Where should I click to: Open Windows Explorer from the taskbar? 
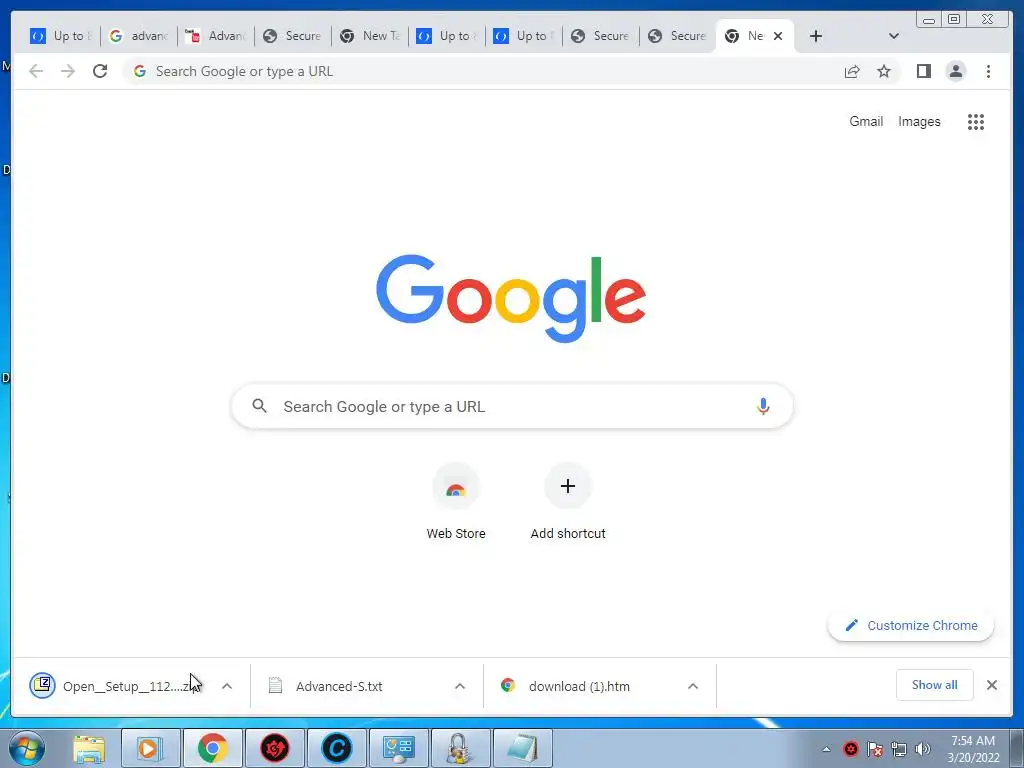[89, 748]
